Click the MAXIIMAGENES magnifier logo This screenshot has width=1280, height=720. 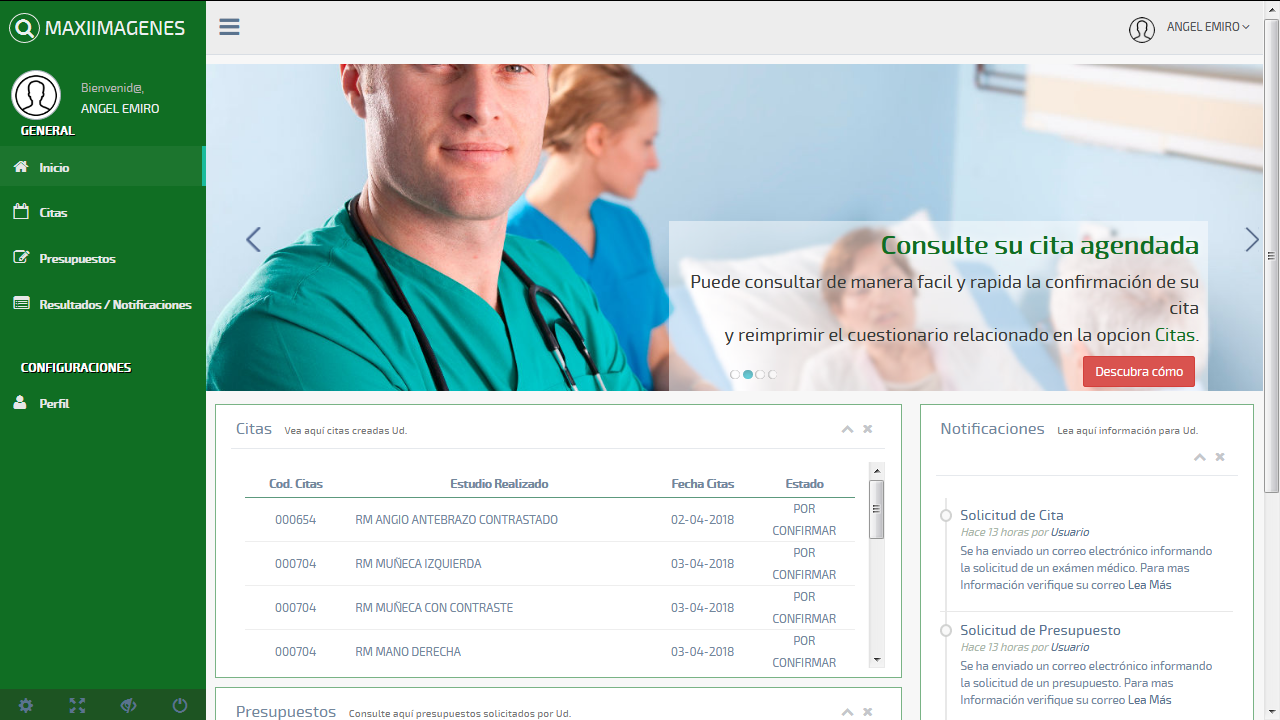coord(24,28)
